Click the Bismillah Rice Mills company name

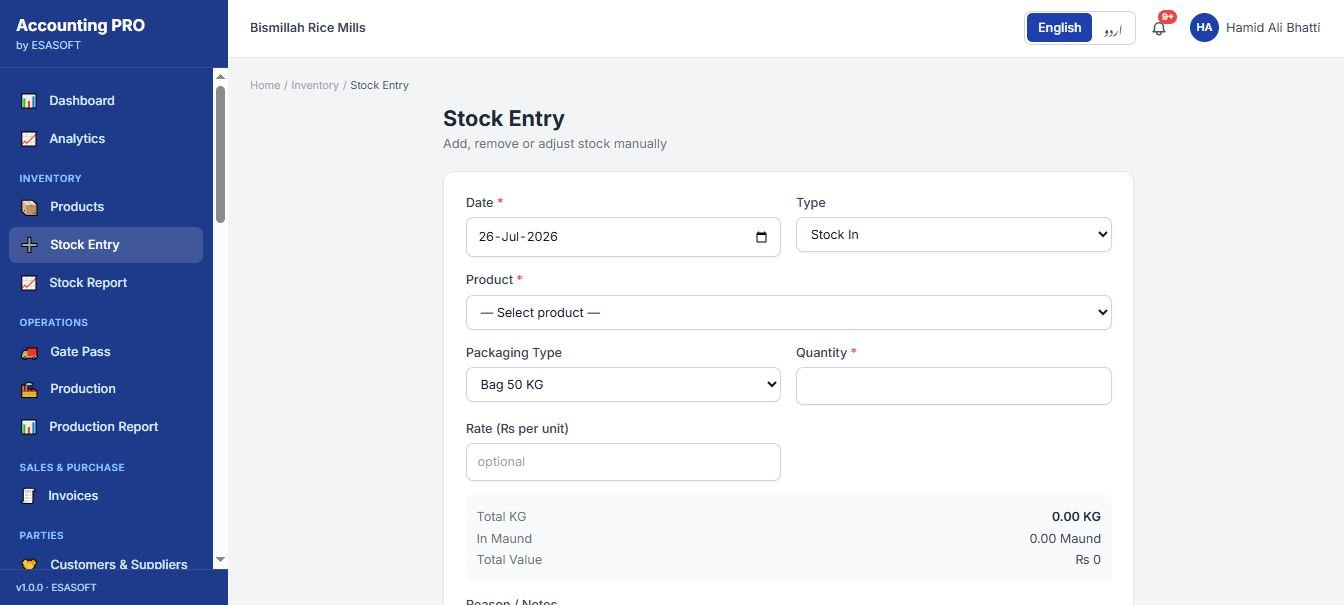point(308,28)
